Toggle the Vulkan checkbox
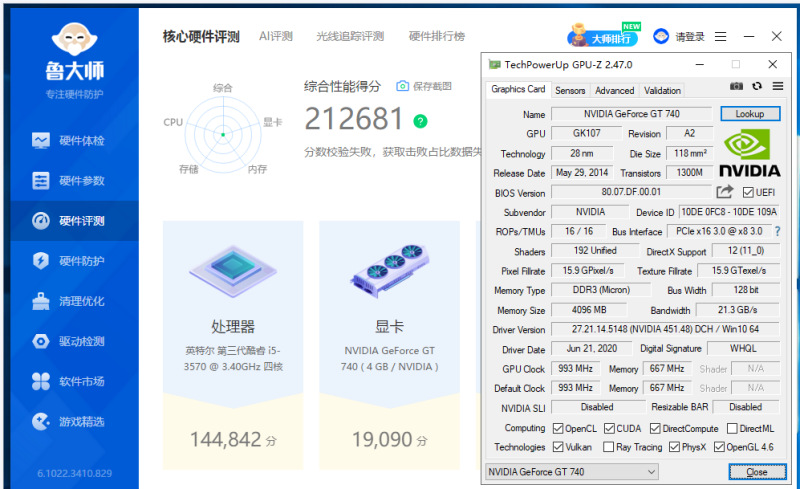This screenshot has width=800, height=489. 558,447
